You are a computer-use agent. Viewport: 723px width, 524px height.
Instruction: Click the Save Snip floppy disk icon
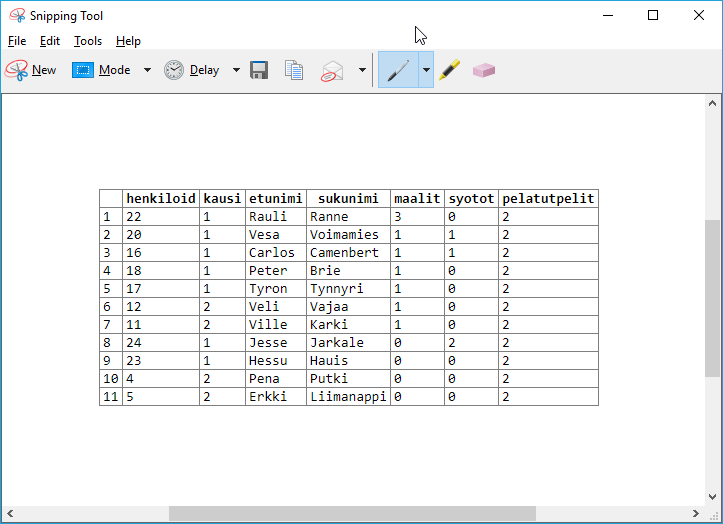[259, 70]
